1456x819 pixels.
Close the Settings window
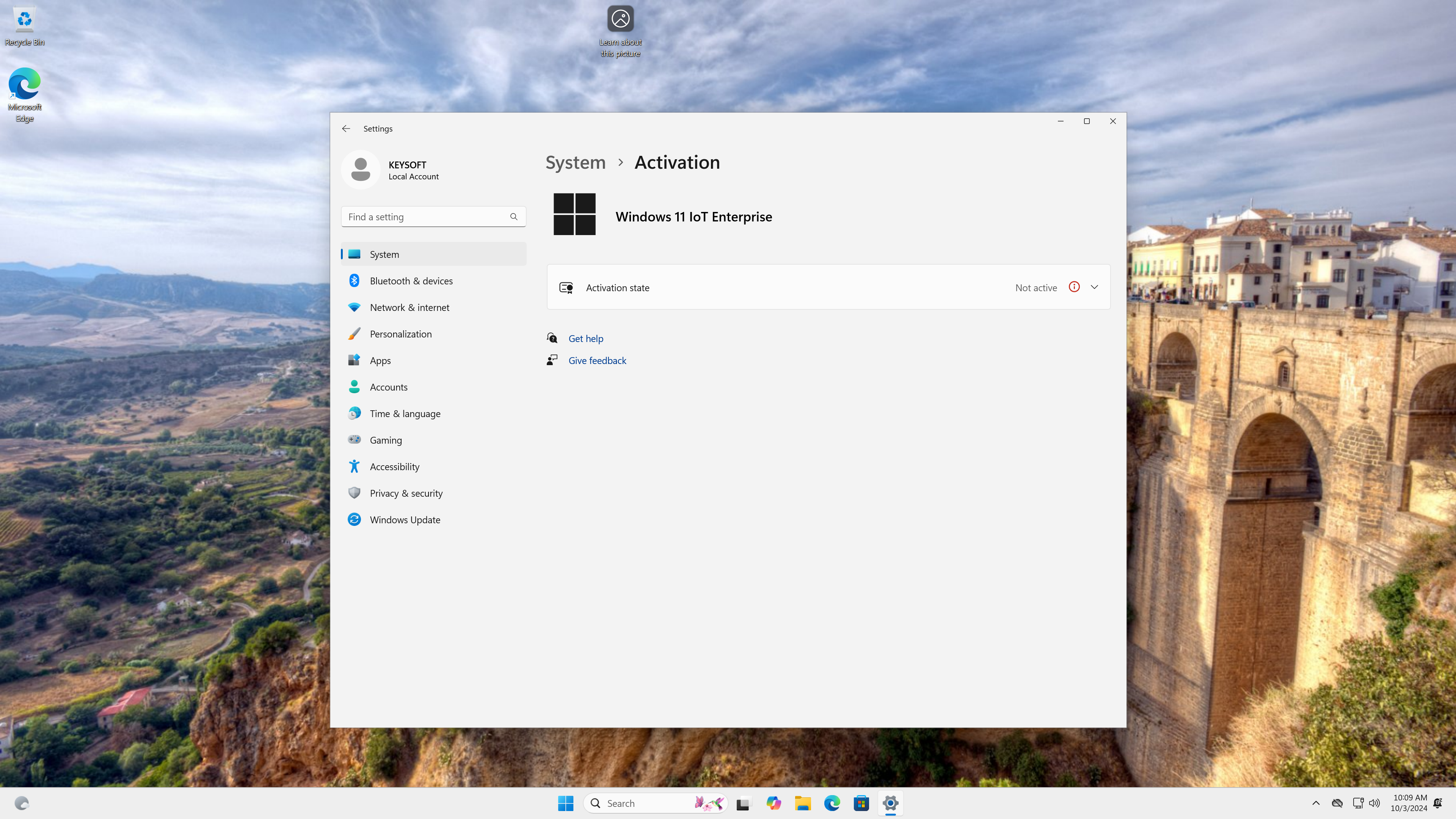(x=1112, y=121)
